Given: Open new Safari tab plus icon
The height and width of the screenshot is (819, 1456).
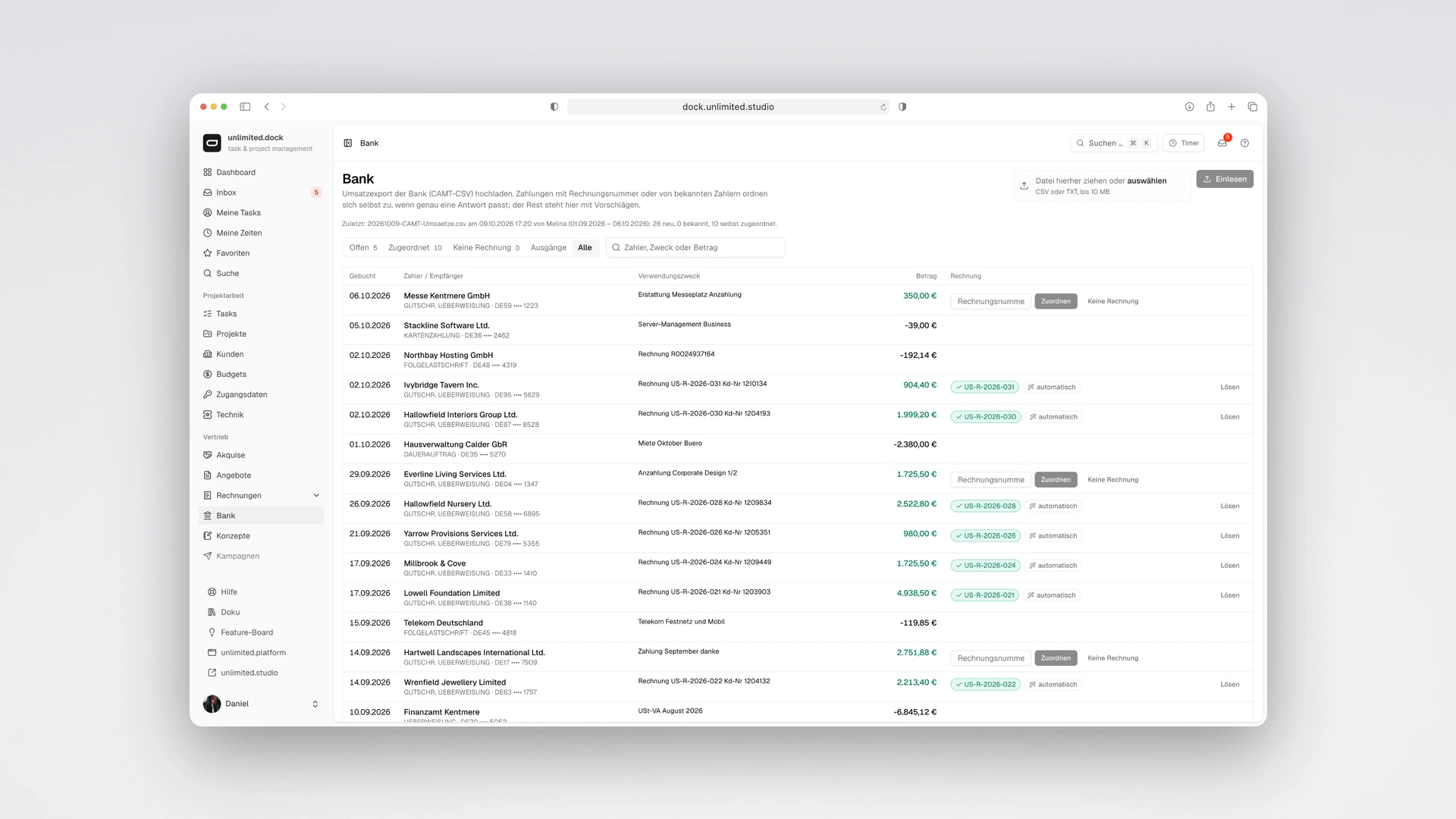Looking at the screenshot, I should point(1232,107).
